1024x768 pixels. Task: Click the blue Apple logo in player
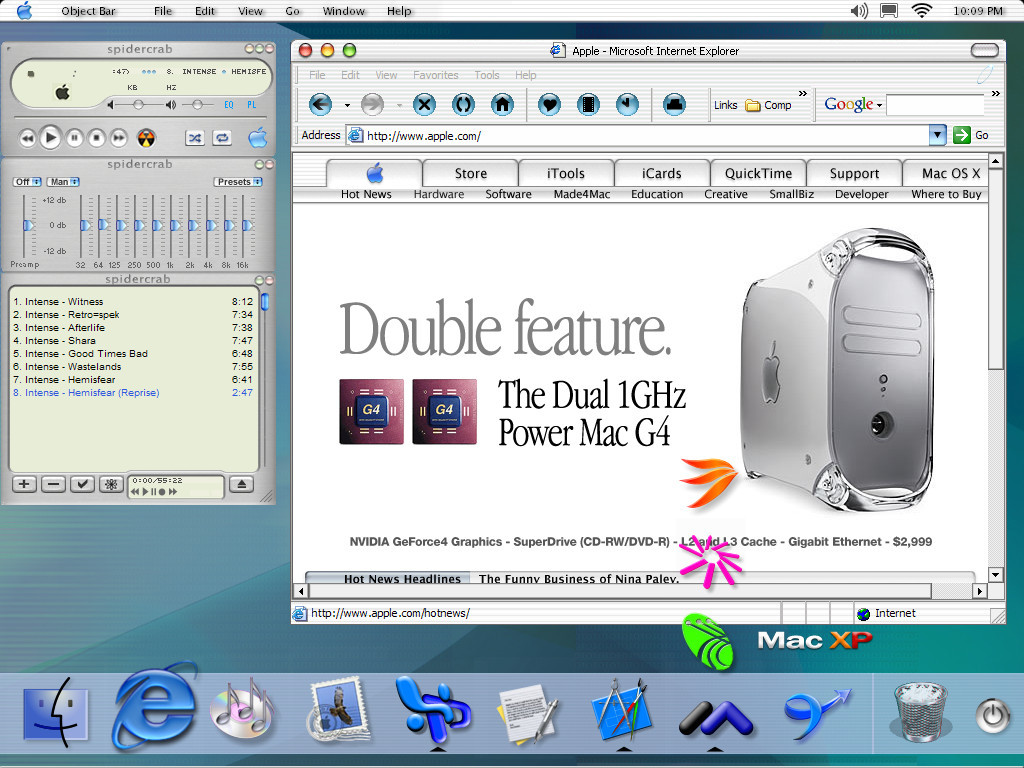click(258, 137)
